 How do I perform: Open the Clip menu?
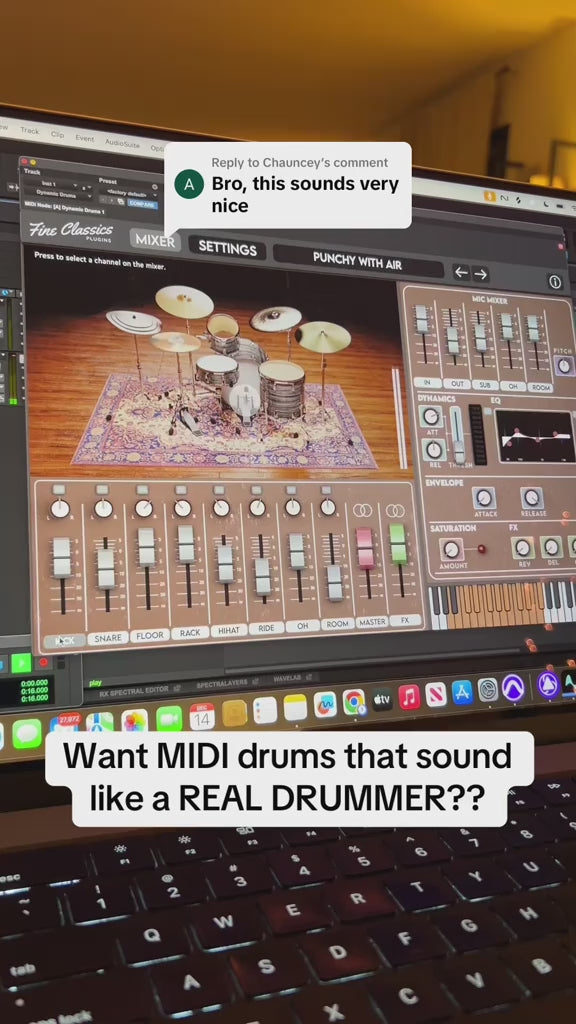click(57, 135)
